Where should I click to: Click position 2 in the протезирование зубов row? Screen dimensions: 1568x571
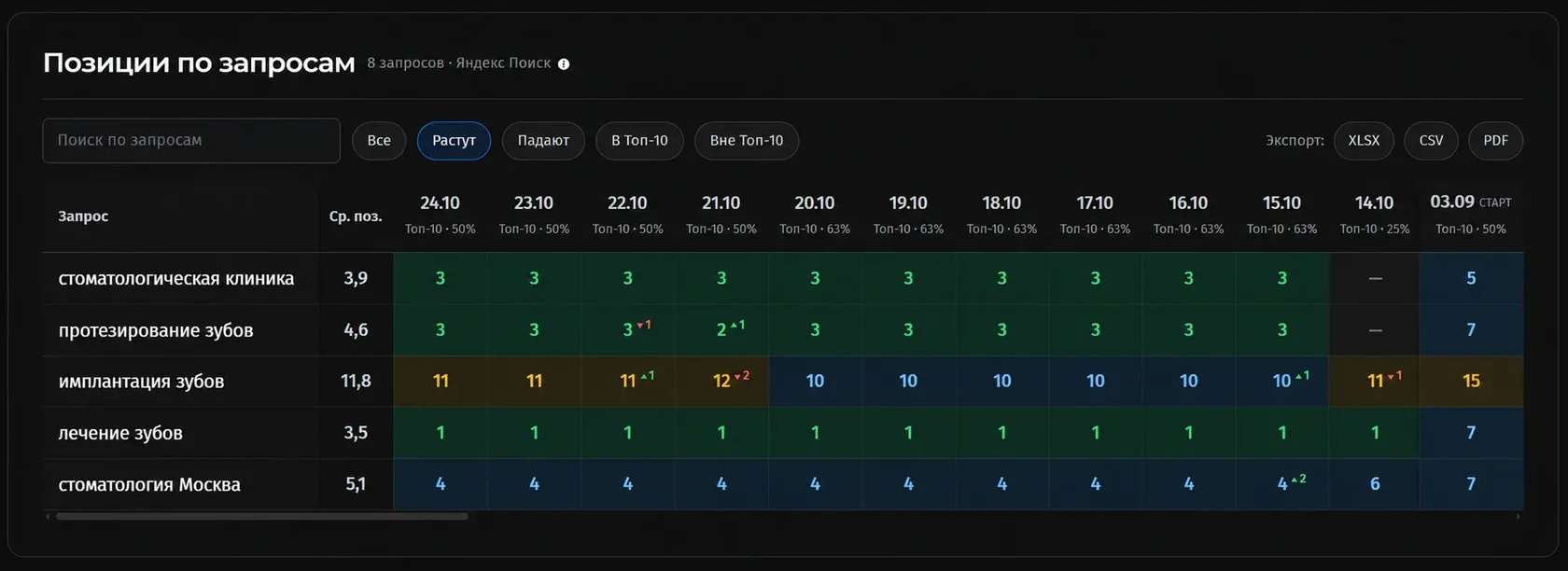pyautogui.click(x=721, y=330)
